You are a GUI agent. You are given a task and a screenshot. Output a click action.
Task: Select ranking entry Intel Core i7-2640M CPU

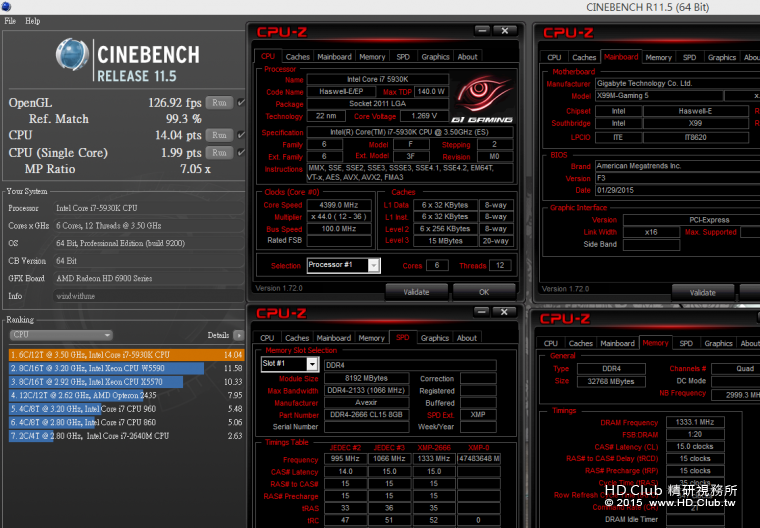coord(126,436)
